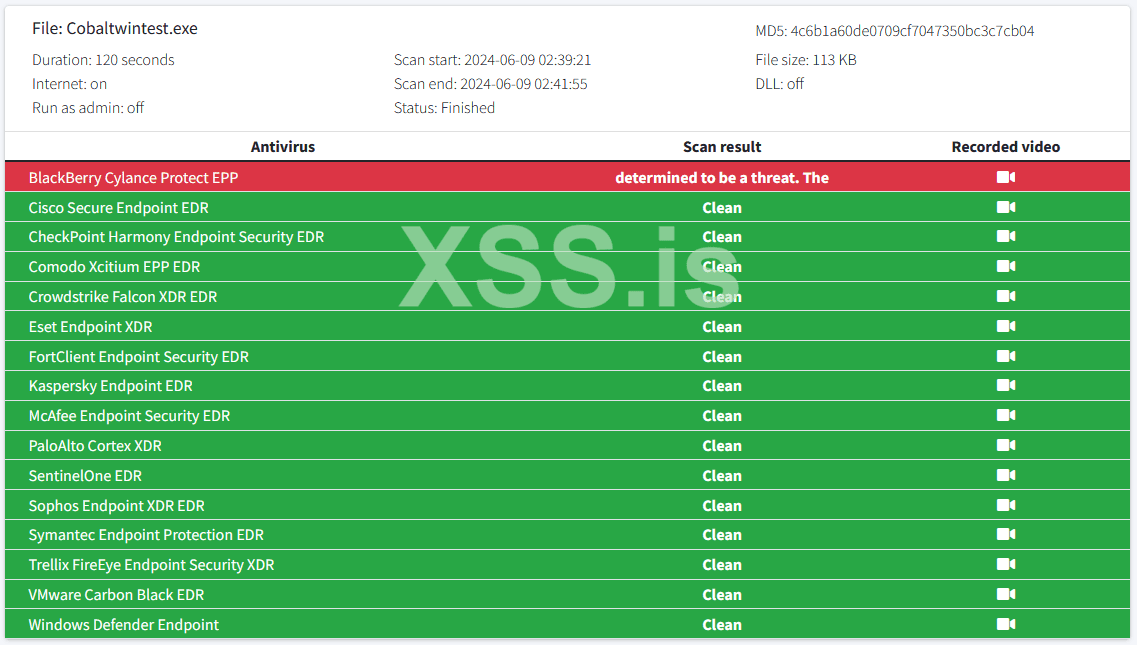Open recorded video for Eset Endpoint XDR
The width and height of the screenshot is (1137, 645).
click(x=1006, y=326)
